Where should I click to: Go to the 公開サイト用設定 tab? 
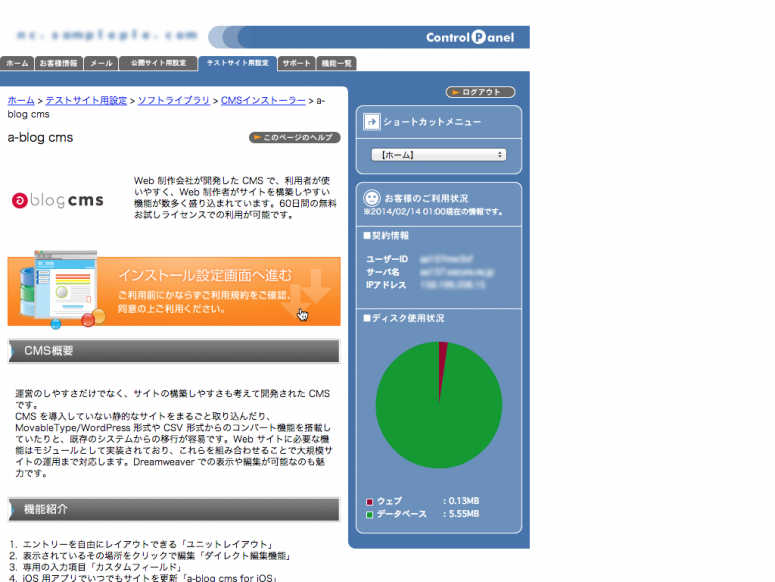point(158,63)
